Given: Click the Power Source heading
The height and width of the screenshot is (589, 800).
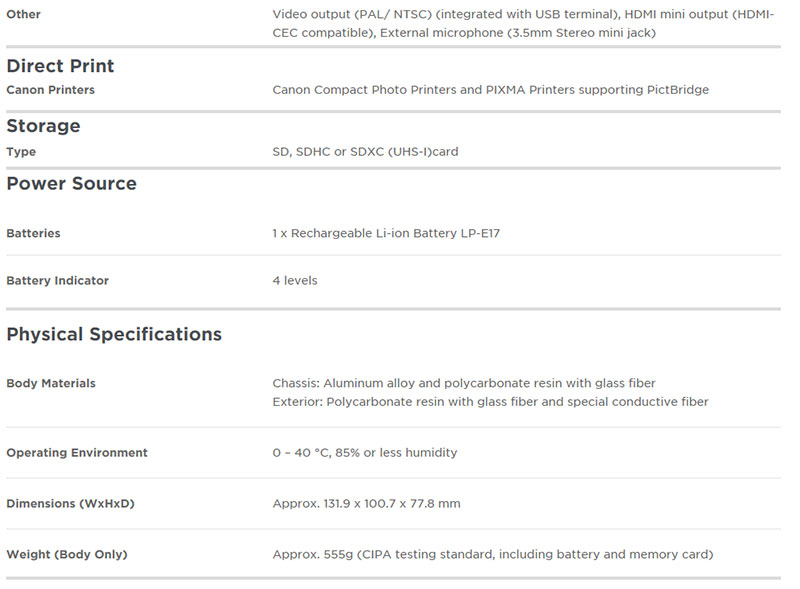Looking at the screenshot, I should [71, 184].
